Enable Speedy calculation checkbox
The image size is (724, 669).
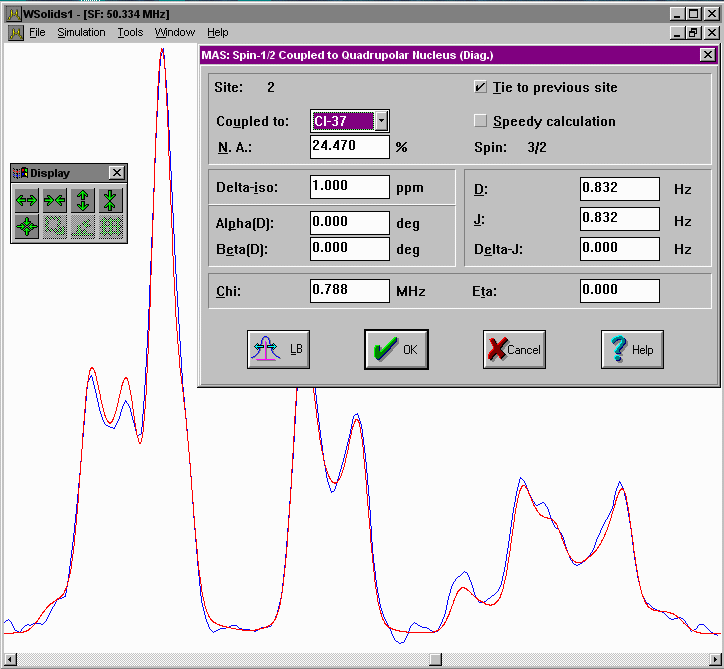click(x=481, y=121)
